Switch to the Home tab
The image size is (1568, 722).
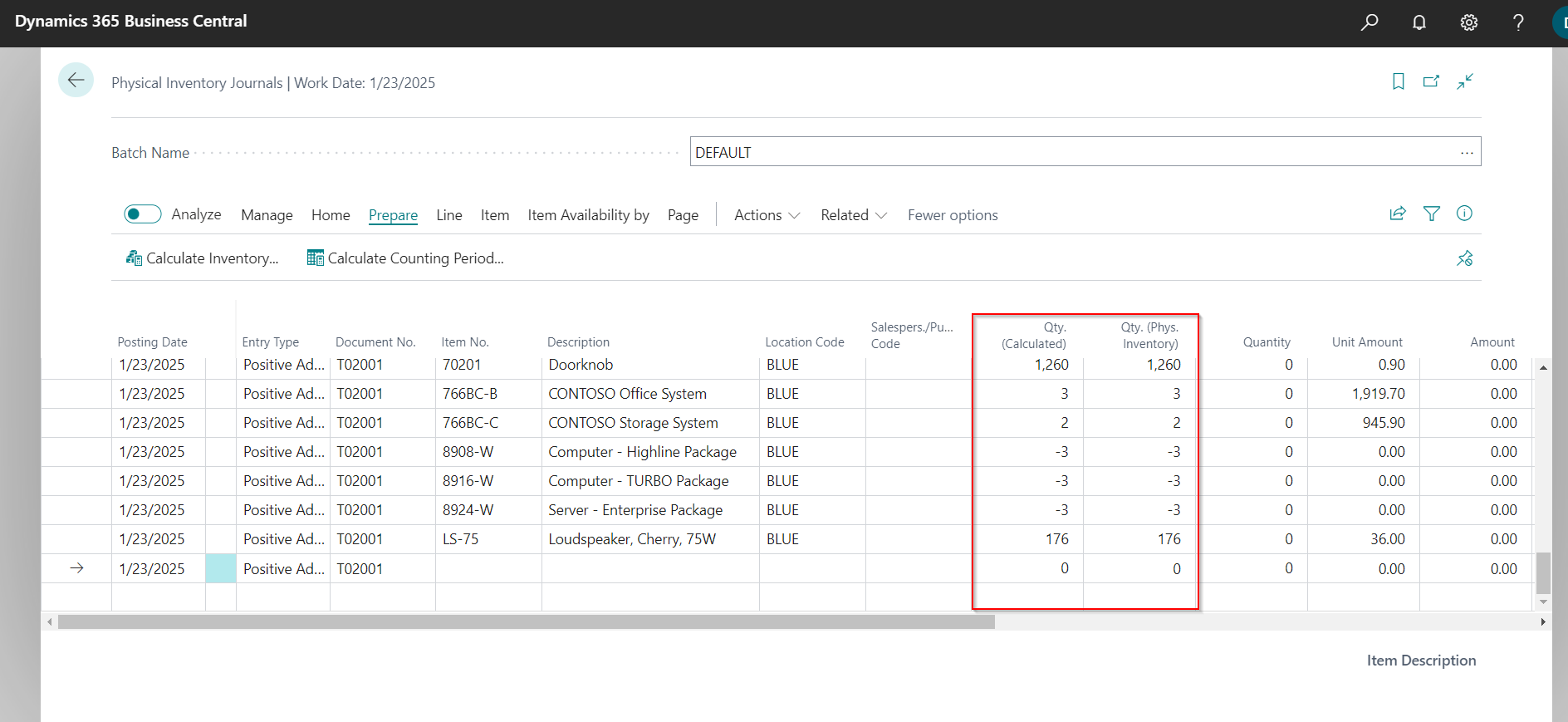[x=331, y=215]
